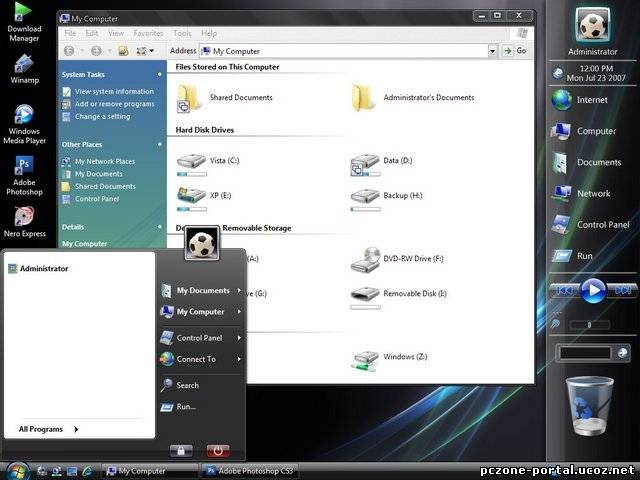640x480 pixels.
Task: Open Network from the sidebar
Action: tap(581, 193)
